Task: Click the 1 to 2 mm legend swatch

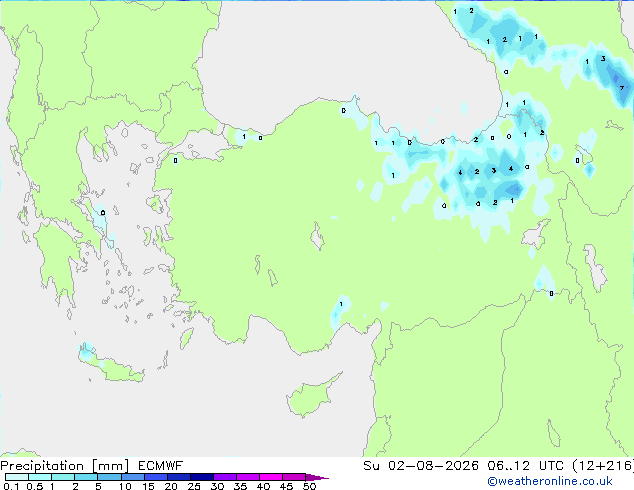Action: (x=63, y=477)
